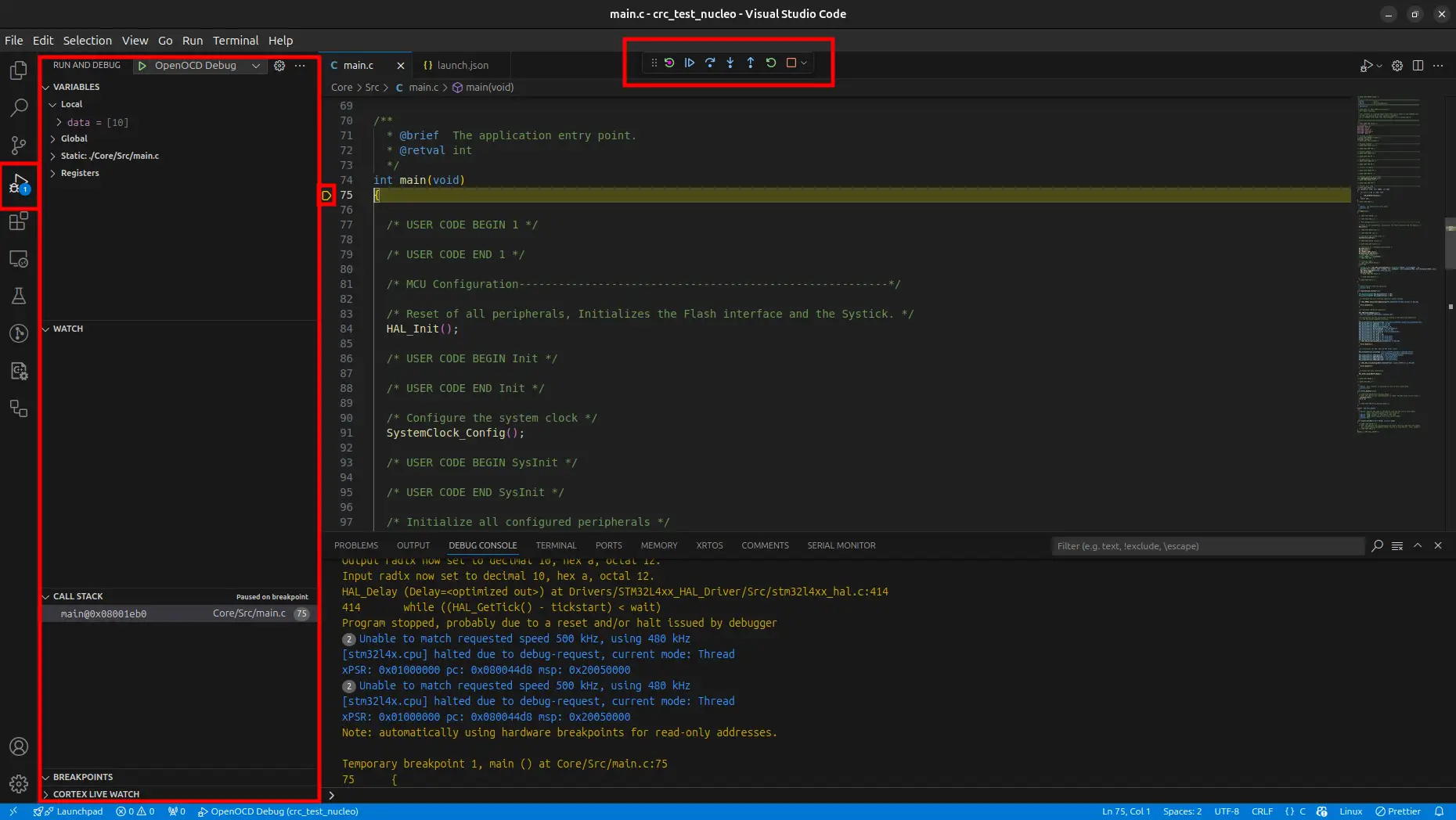Close the main.c editor tab
This screenshot has width=1456, height=820.
pyautogui.click(x=401, y=66)
